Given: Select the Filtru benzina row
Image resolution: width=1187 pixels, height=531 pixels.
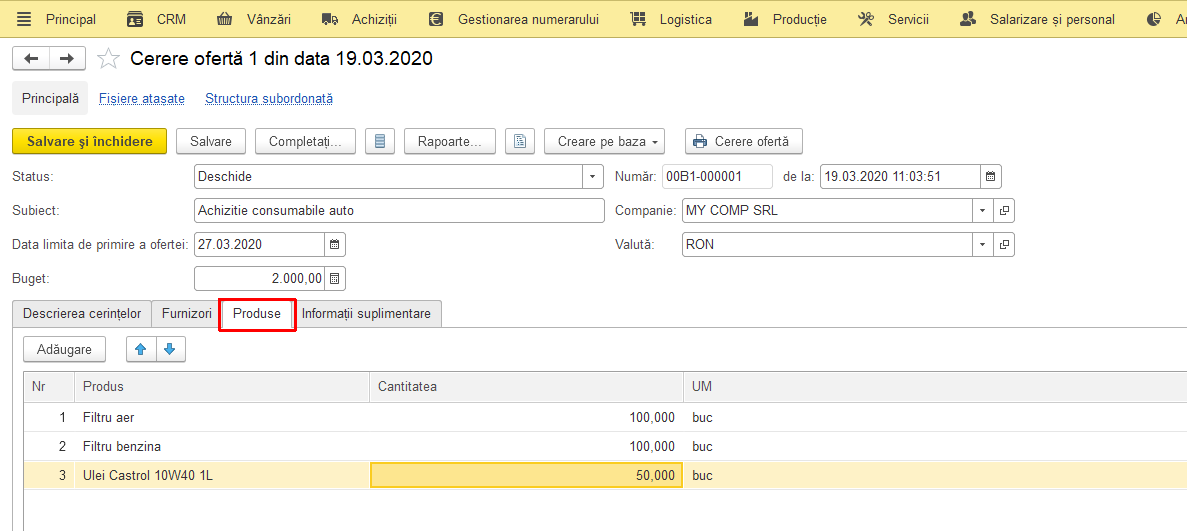Looking at the screenshot, I should [x=598, y=446].
